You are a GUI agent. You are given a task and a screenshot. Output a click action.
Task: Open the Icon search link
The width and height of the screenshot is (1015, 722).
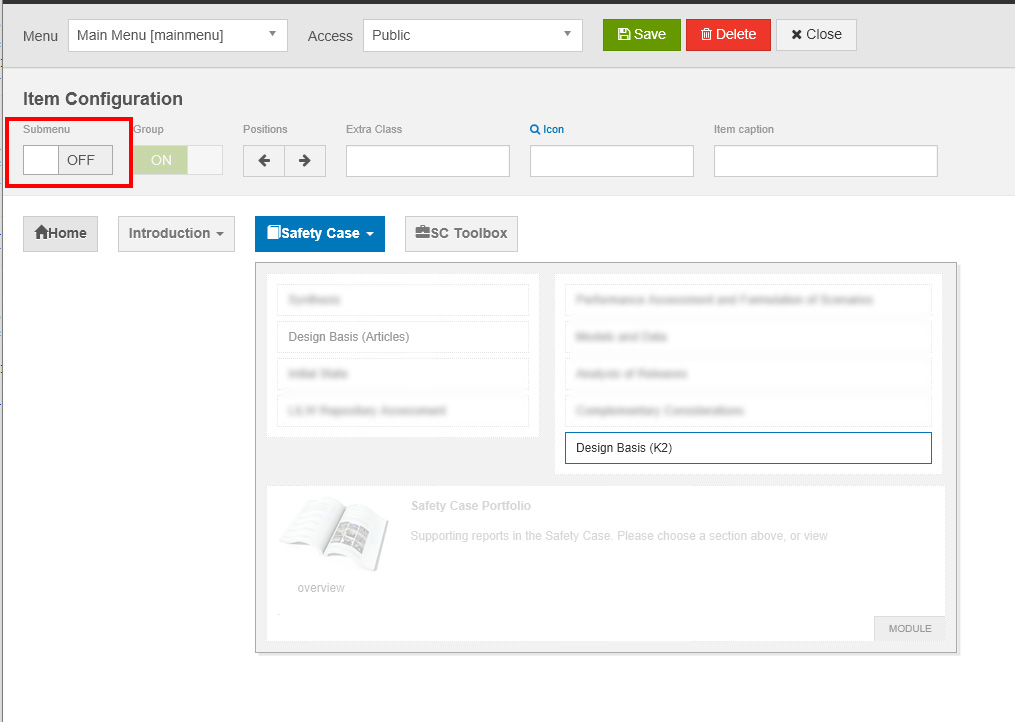click(547, 130)
